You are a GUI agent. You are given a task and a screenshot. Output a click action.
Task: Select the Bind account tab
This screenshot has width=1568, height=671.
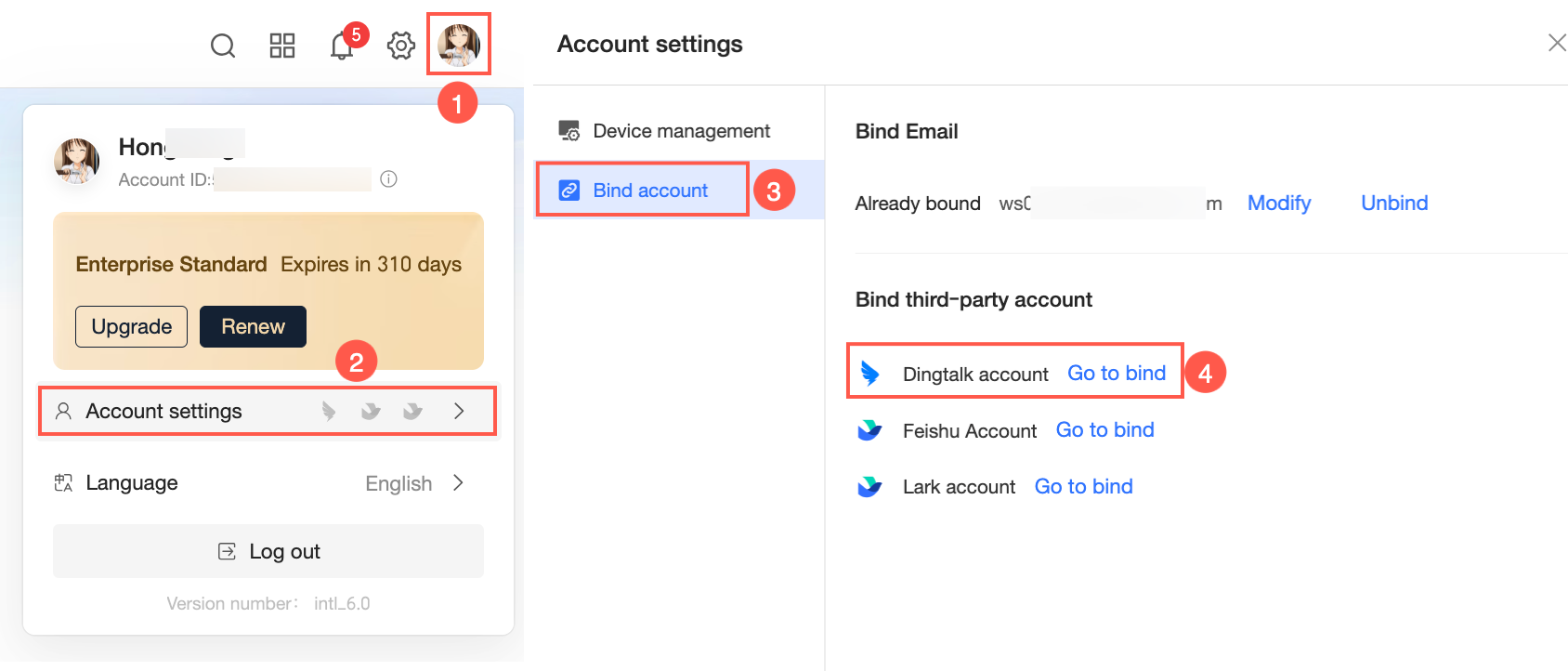[650, 191]
